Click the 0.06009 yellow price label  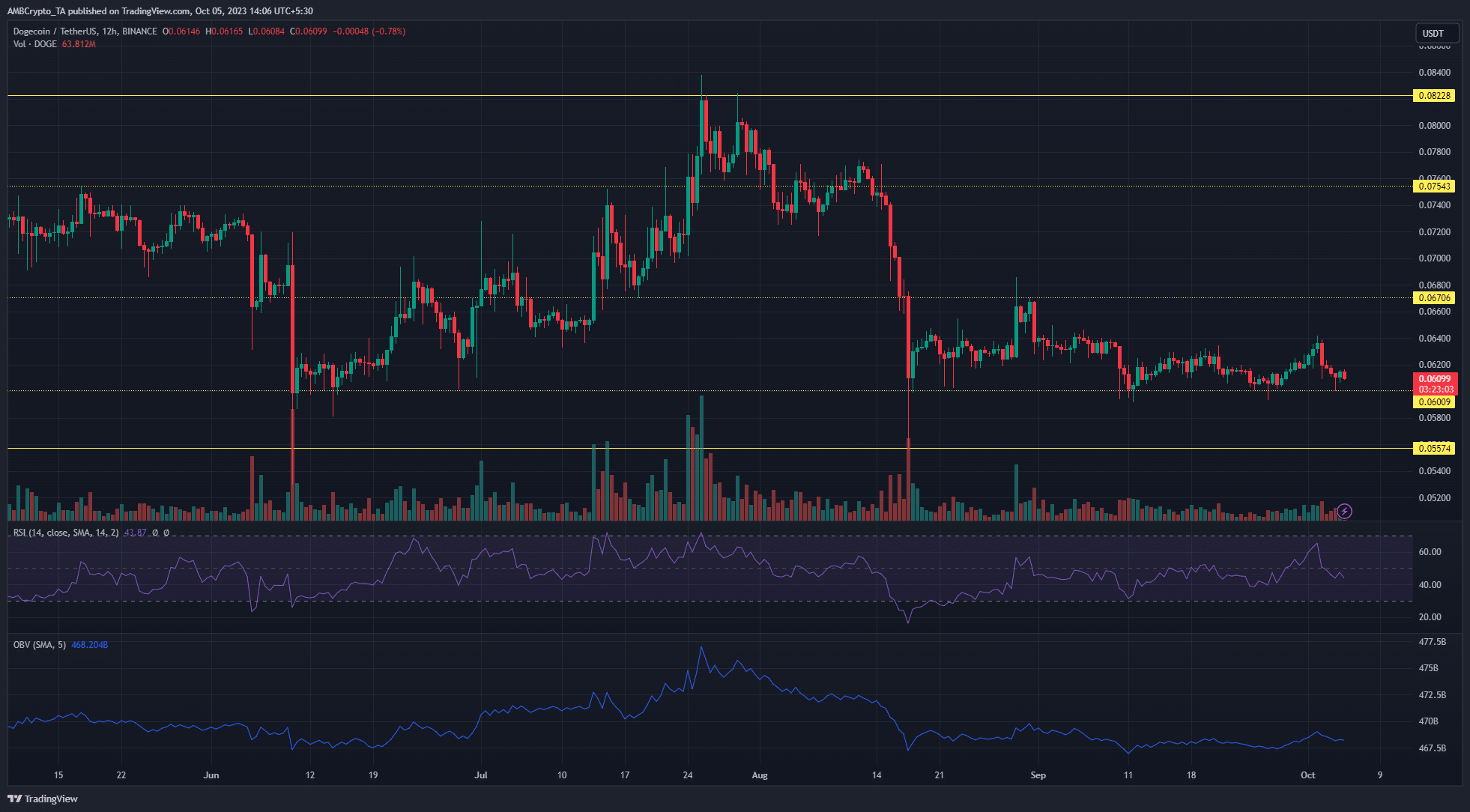tap(1435, 402)
